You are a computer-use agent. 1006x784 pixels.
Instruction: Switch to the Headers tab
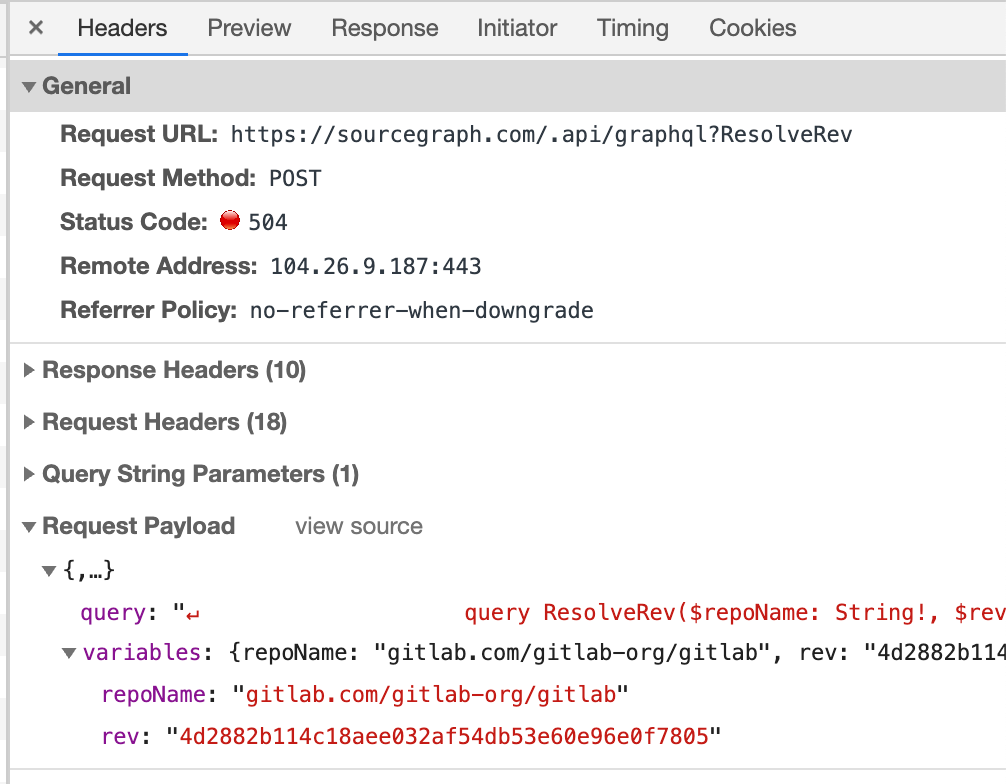click(x=122, y=28)
